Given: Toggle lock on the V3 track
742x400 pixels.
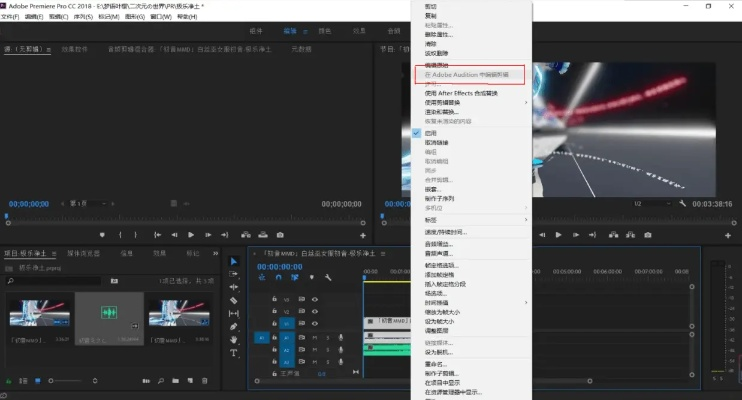Looking at the screenshot, I should coord(274,299).
